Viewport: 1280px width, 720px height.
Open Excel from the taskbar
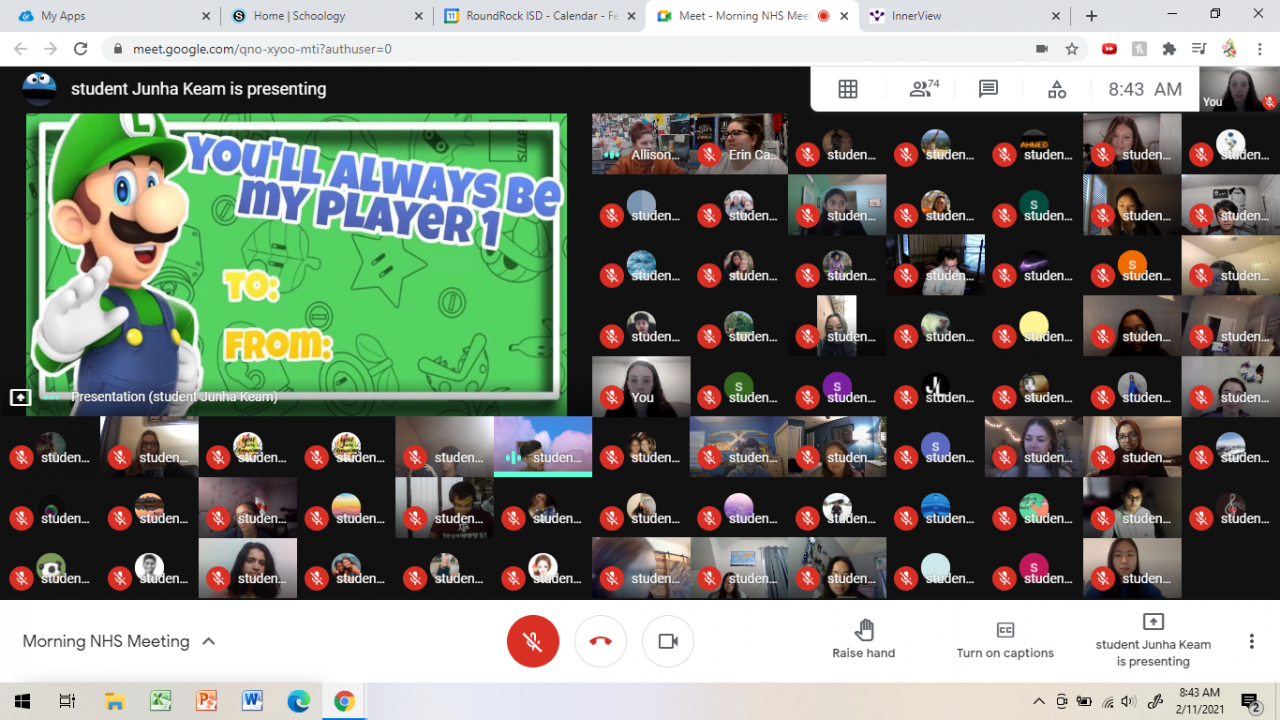coord(161,701)
